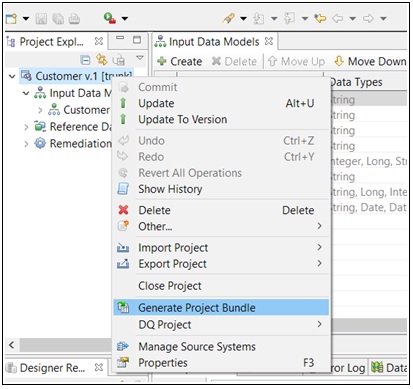Open Project Explorer view menu triangle
Screen dimensions: 413x389
pyautogui.click(x=140, y=58)
